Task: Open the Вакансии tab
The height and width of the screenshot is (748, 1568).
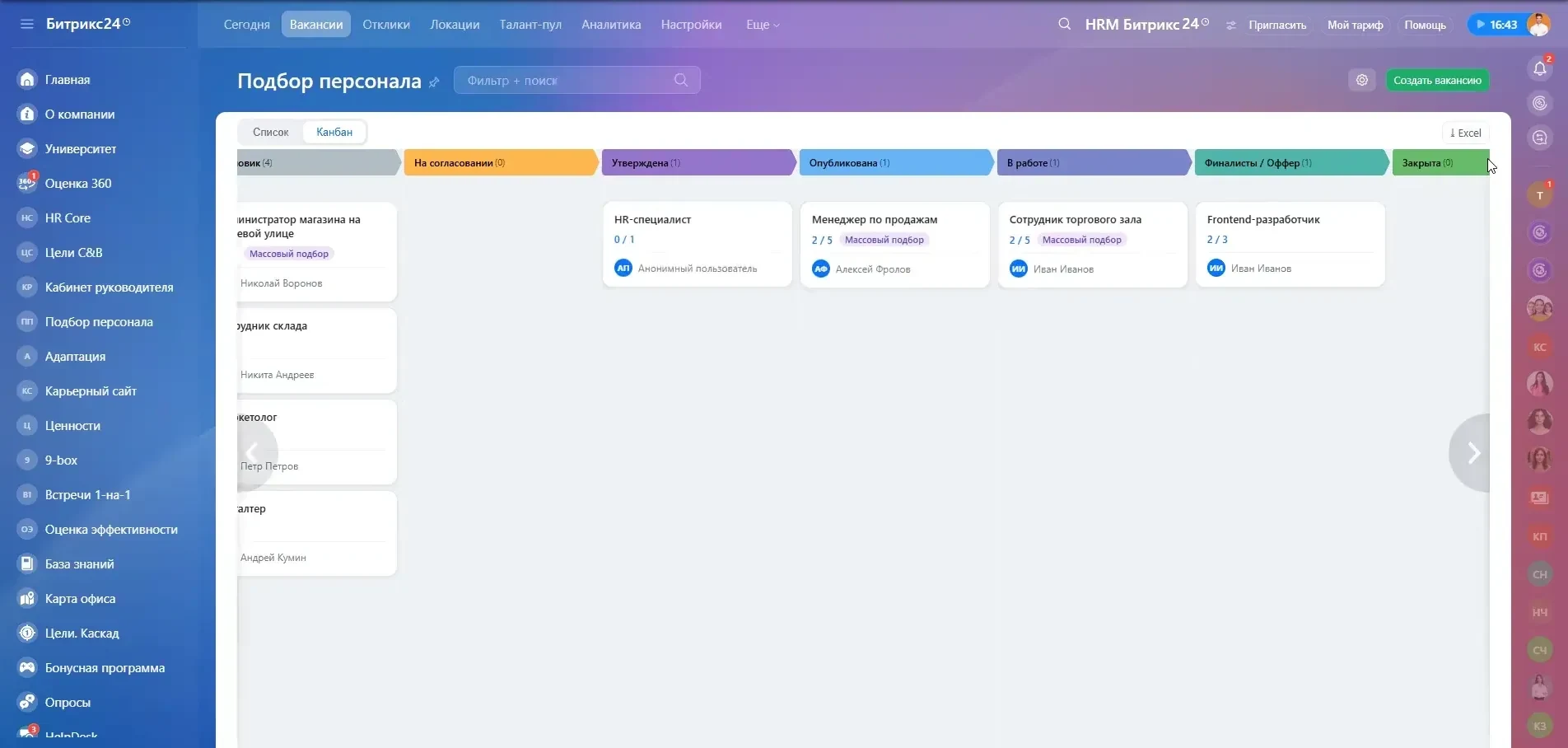Action: 316,25
